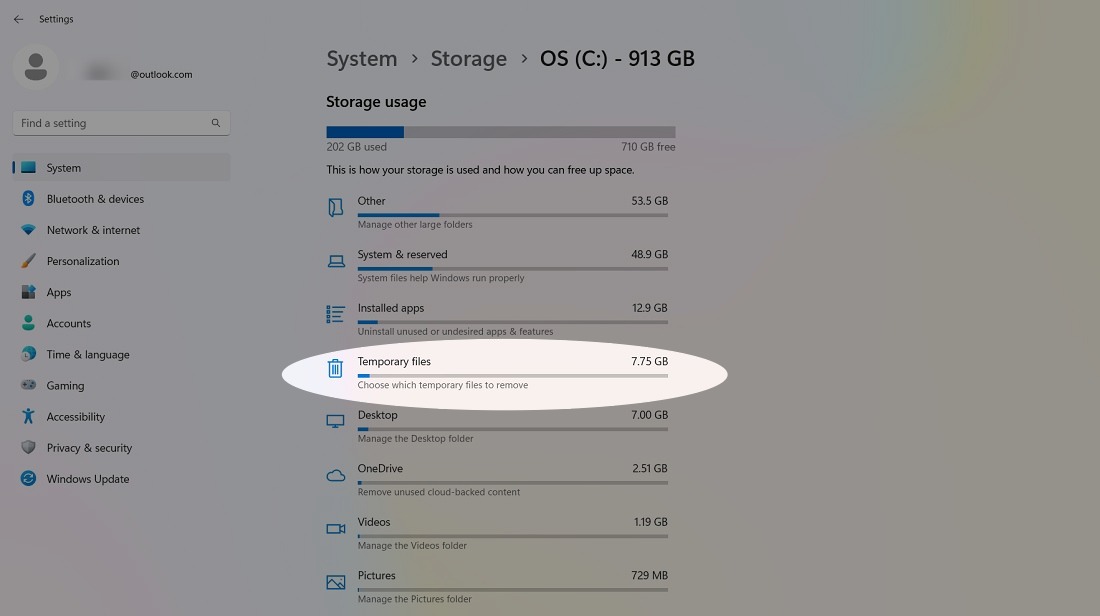Select Apps in the navigation sidebar
The height and width of the screenshot is (616, 1100).
click(59, 292)
